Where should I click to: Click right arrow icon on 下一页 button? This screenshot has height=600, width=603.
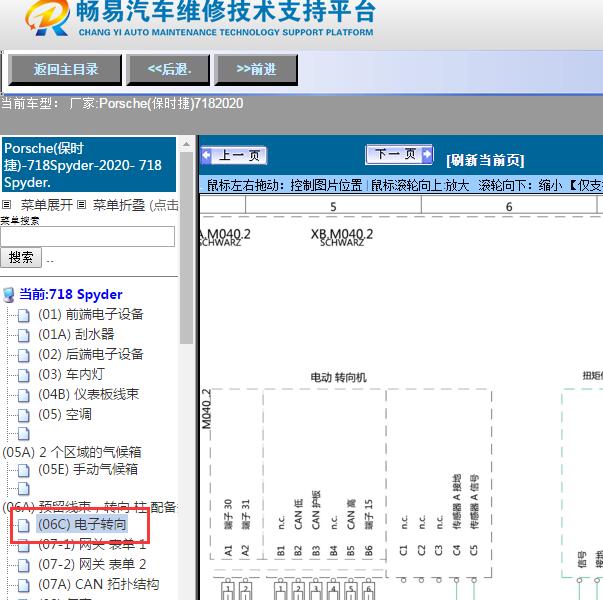click(427, 154)
